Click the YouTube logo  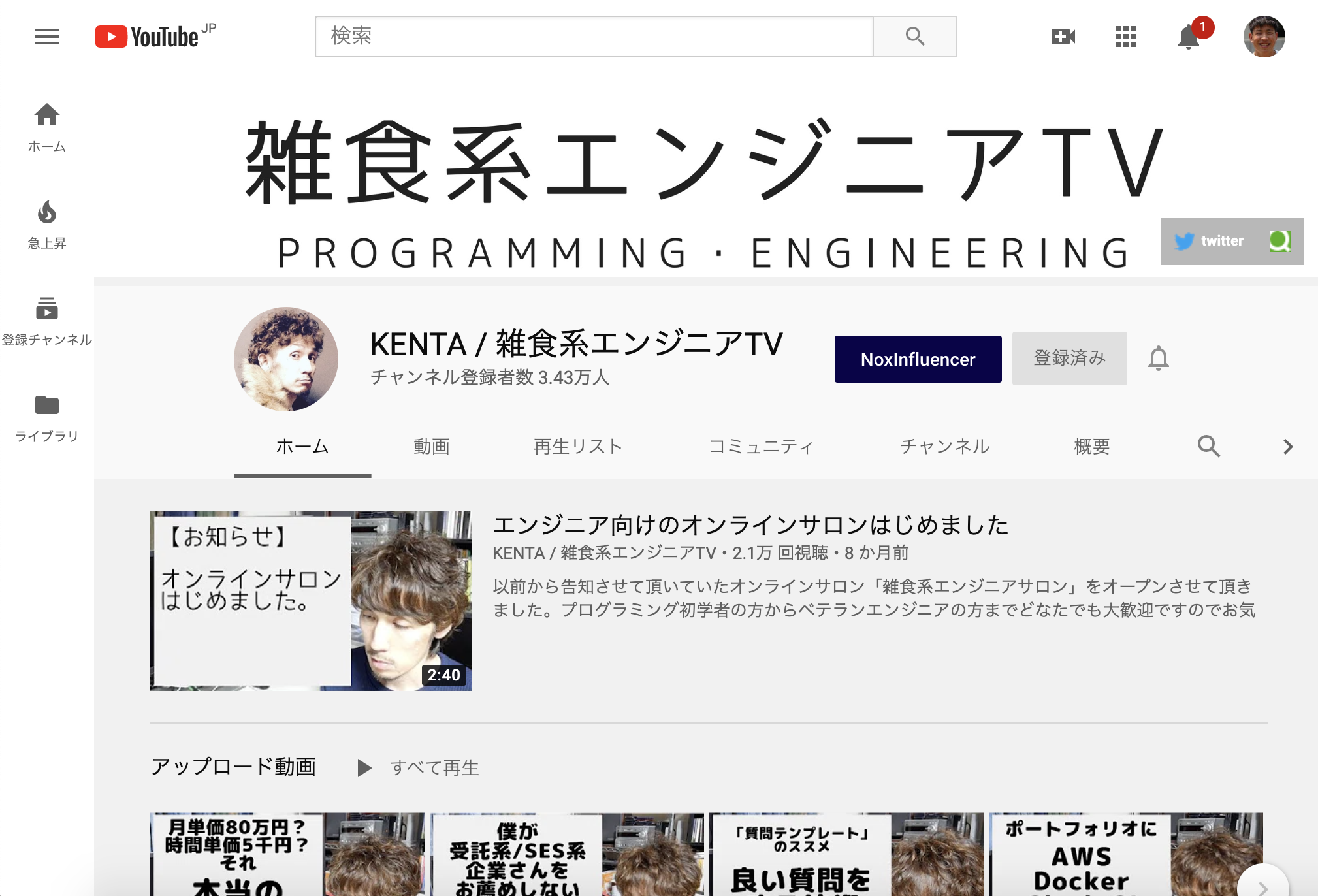point(147,37)
